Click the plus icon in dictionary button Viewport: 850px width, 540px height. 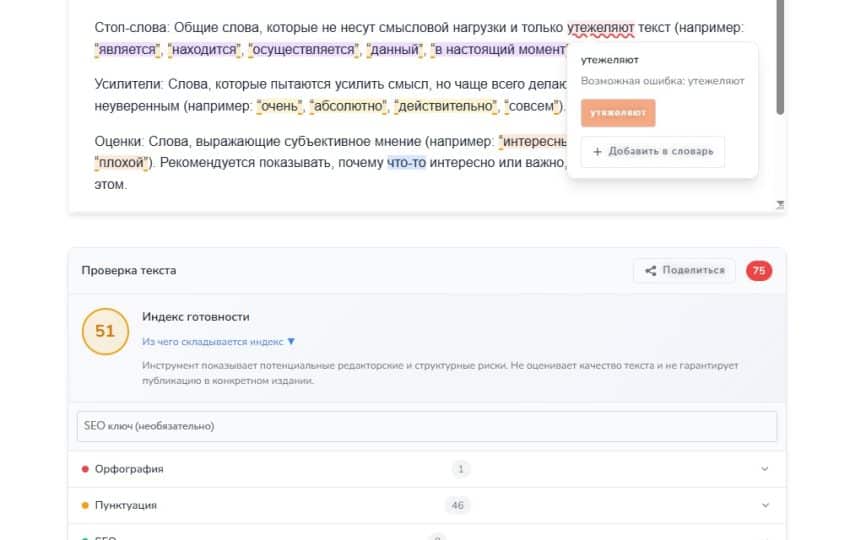[x=597, y=152]
